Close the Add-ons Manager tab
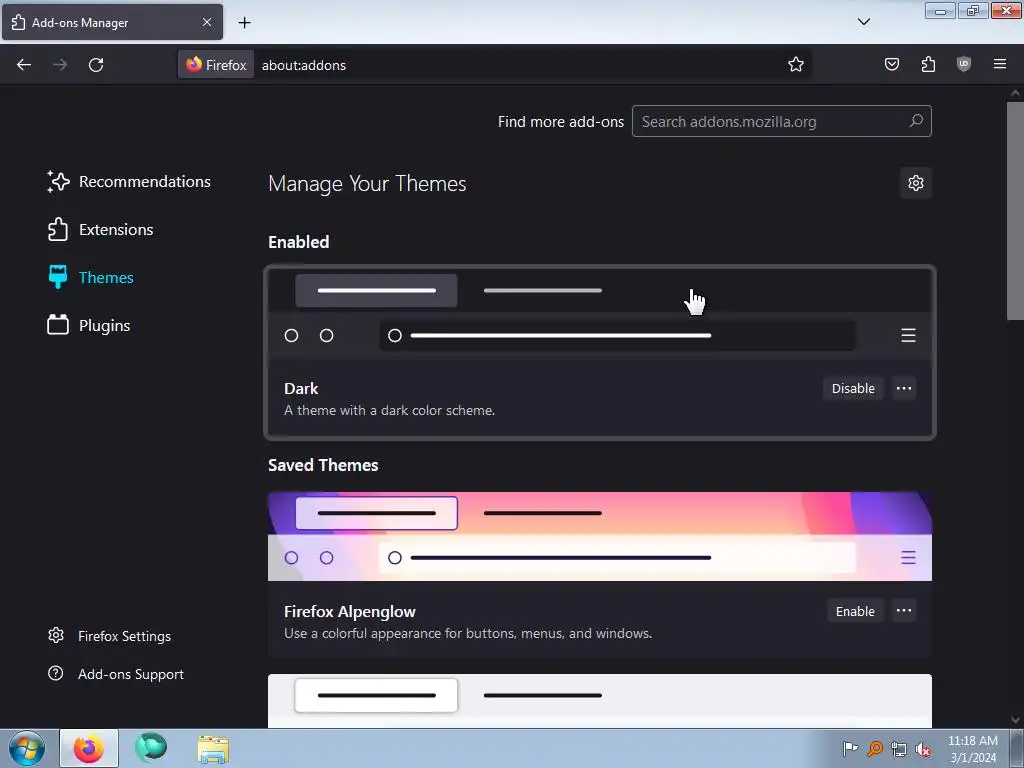Image resolution: width=1024 pixels, height=768 pixels. pyautogui.click(x=206, y=22)
